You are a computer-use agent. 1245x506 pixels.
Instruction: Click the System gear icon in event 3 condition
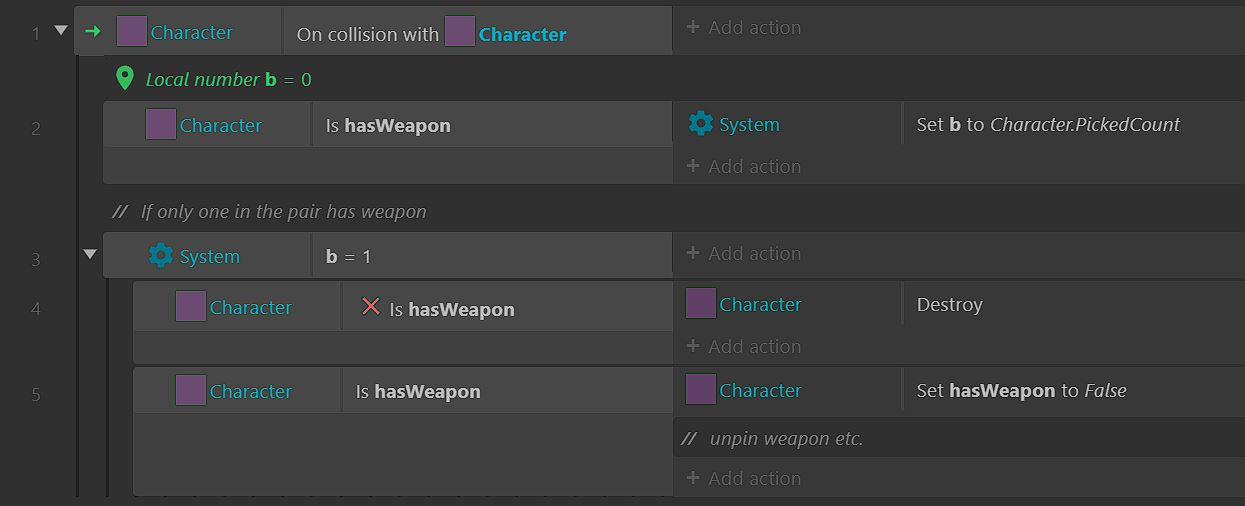pyautogui.click(x=160, y=256)
